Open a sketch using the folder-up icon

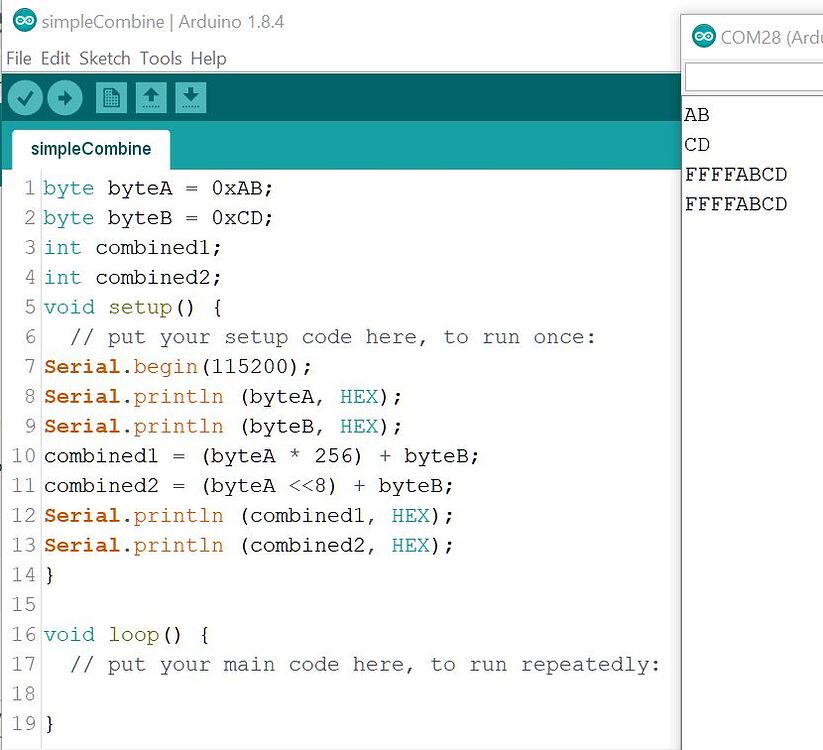[x=152, y=96]
